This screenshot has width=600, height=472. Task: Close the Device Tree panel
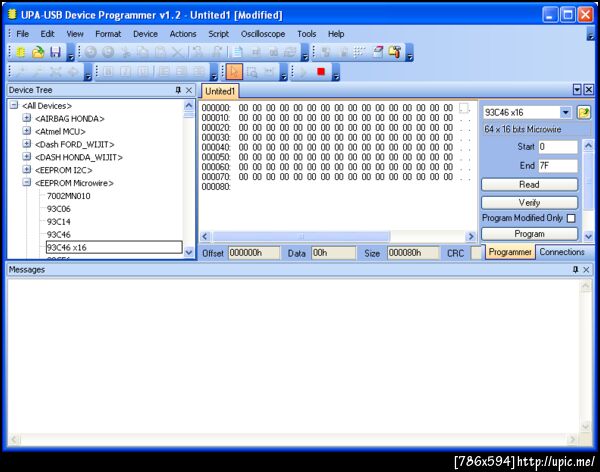coord(189,90)
